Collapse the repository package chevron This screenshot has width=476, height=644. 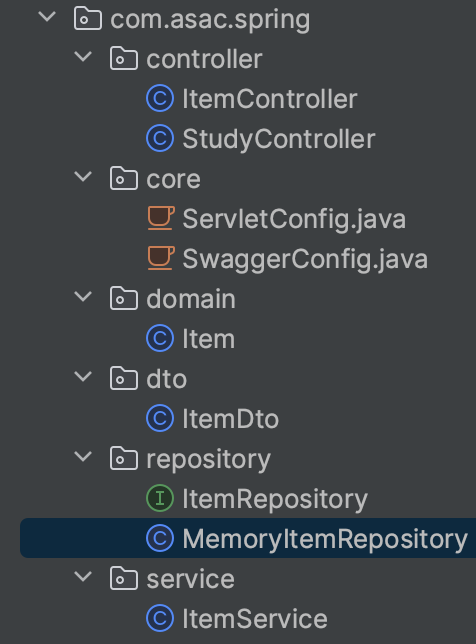(x=83, y=456)
